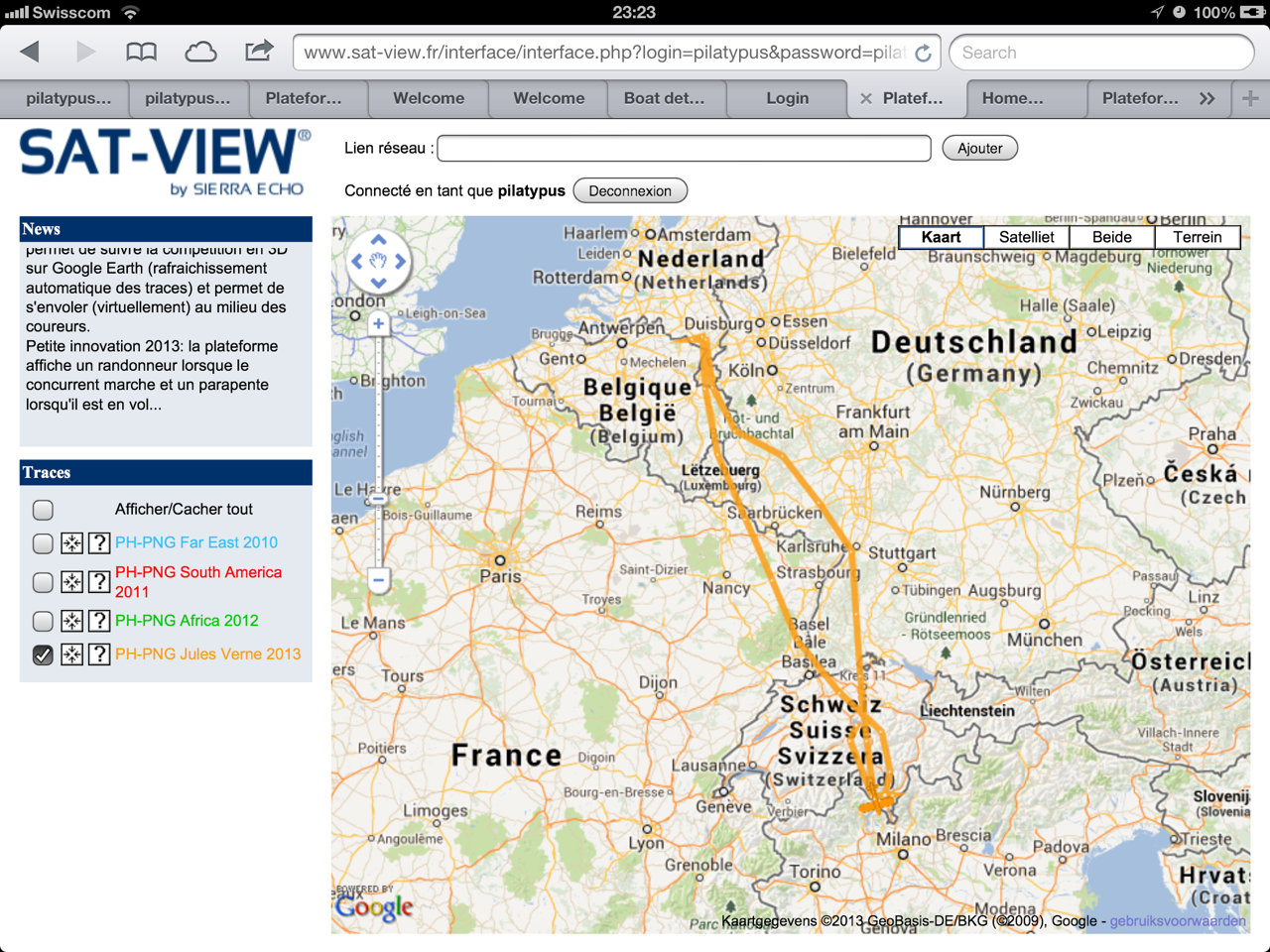
Task: Click the PH-PNG South America 2011 link
Action: (x=198, y=582)
